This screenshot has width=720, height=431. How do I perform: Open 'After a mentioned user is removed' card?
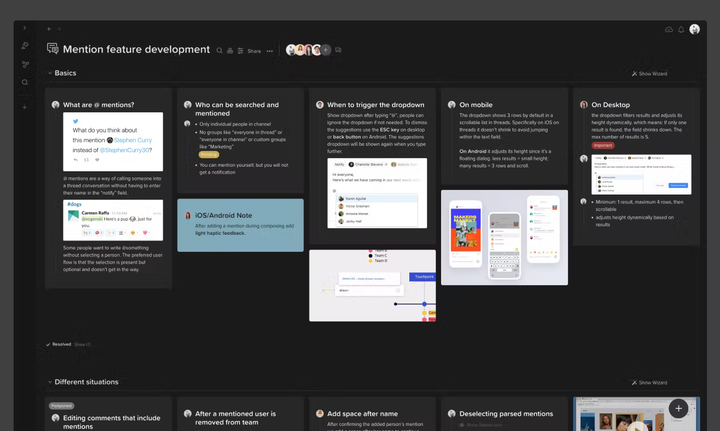(x=235, y=418)
